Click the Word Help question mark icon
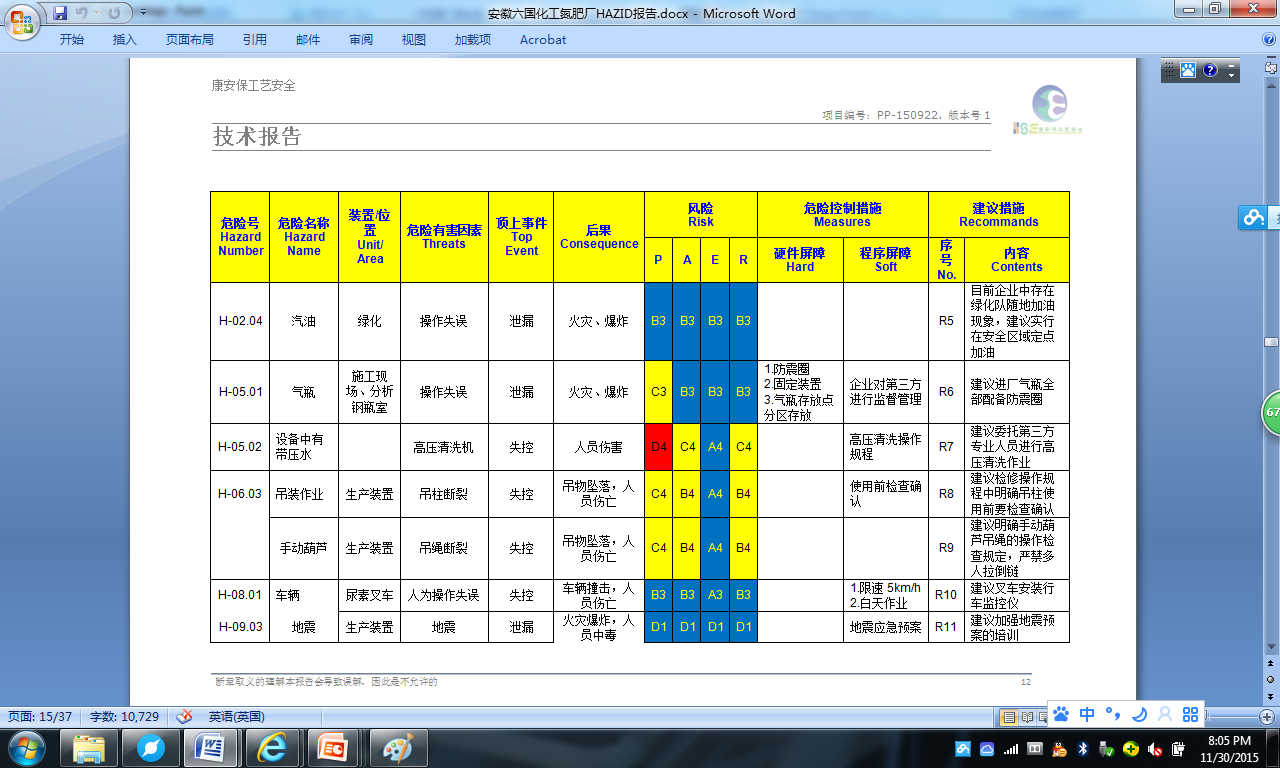1280x768 pixels. [x=1268, y=40]
